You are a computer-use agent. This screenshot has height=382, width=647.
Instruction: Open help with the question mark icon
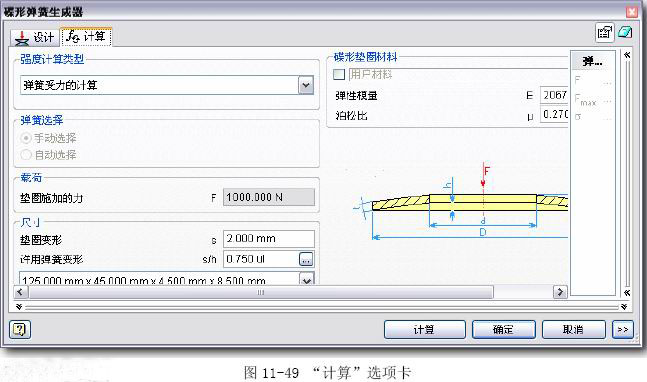[19, 330]
